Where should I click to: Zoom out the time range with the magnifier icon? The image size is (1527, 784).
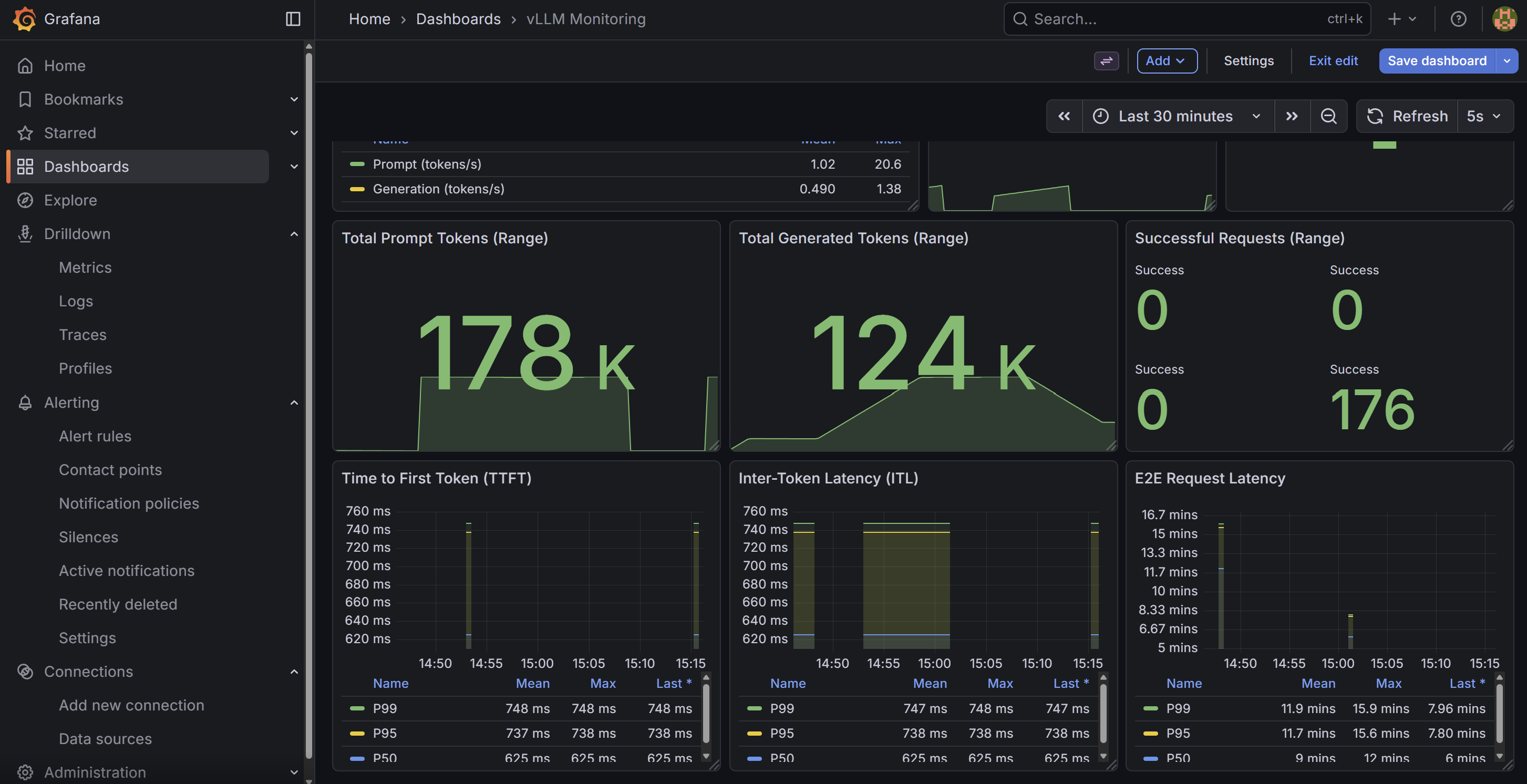click(x=1328, y=116)
